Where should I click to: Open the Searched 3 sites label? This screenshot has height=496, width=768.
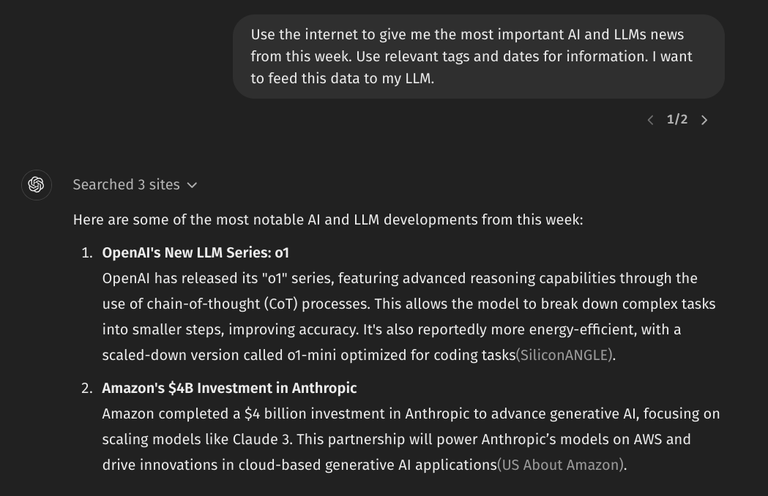126,185
